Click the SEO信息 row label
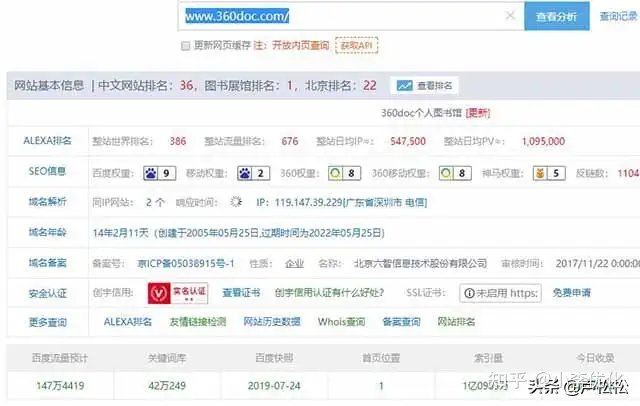This screenshot has width=640, height=406. (47, 171)
